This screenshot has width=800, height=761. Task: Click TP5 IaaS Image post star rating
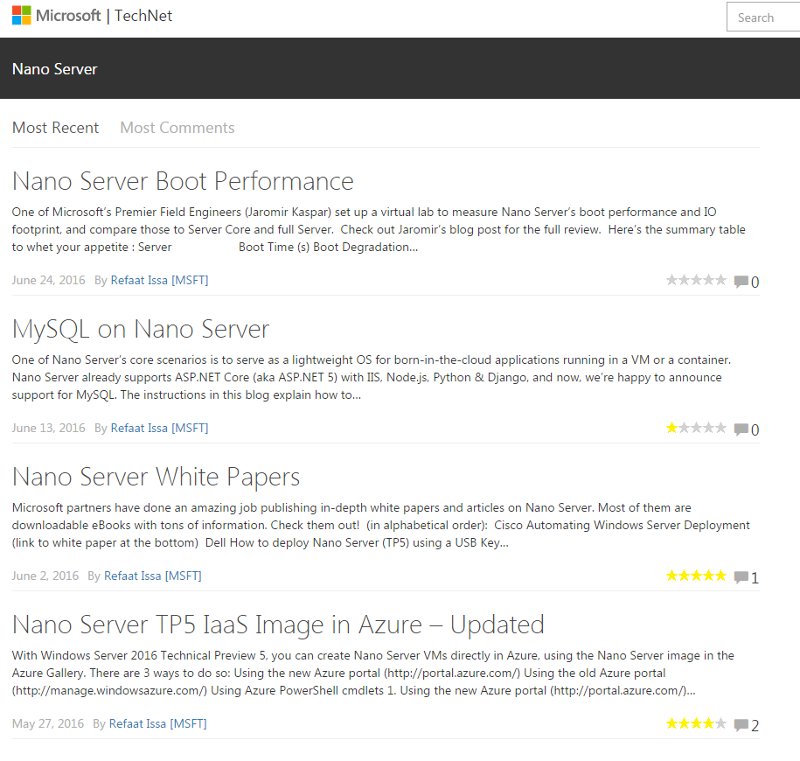[696, 723]
